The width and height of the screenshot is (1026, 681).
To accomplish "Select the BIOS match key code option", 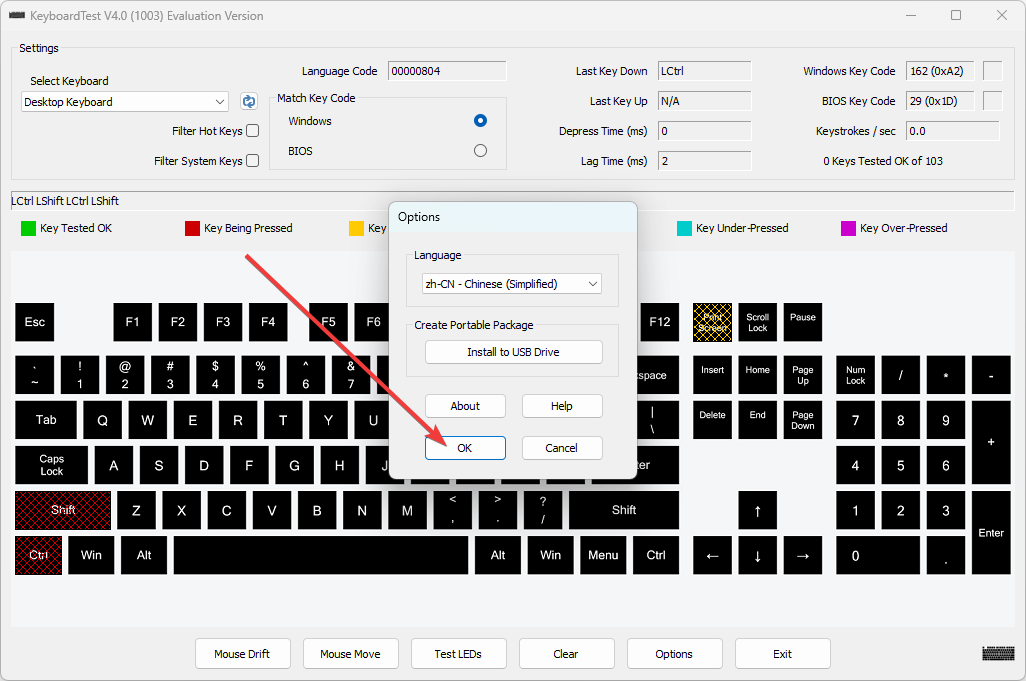I will click(480, 150).
